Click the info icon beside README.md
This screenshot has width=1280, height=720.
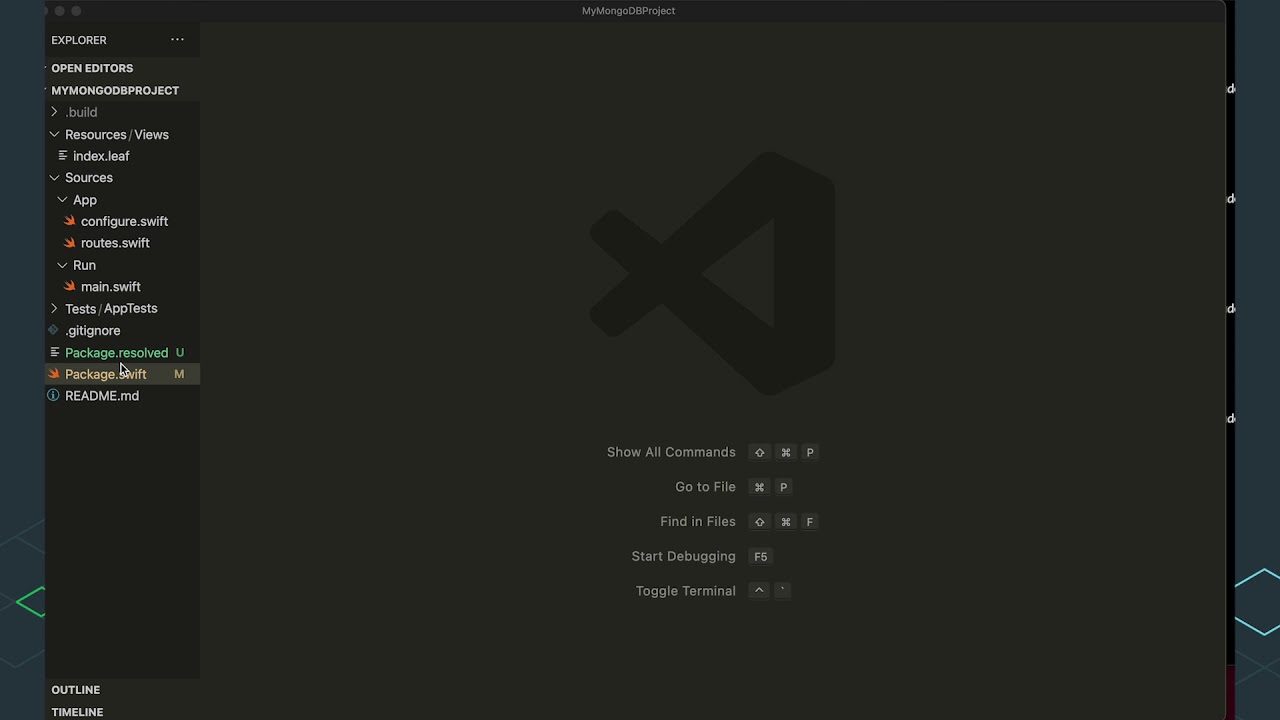click(54, 396)
